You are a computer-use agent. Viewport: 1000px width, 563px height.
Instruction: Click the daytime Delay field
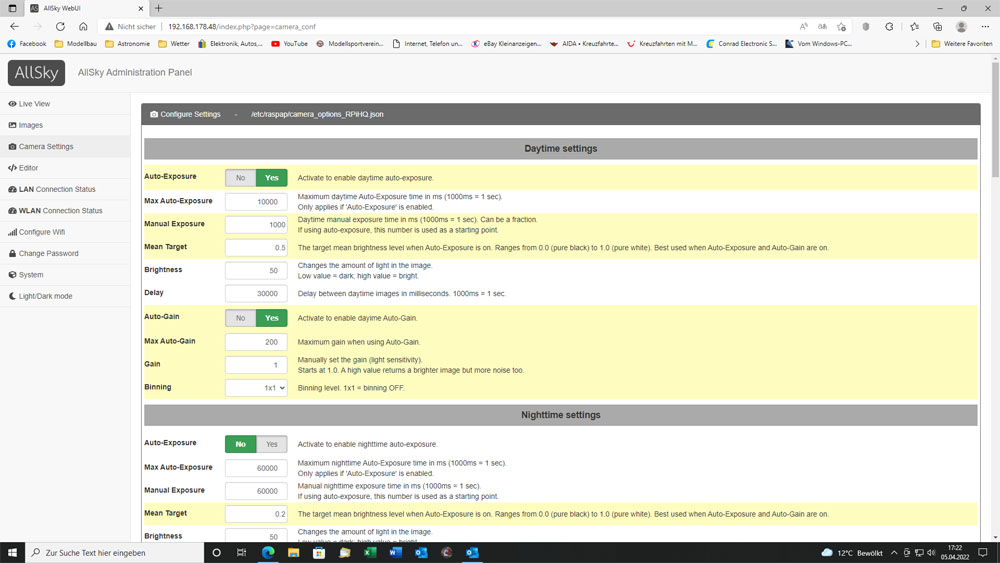point(256,293)
